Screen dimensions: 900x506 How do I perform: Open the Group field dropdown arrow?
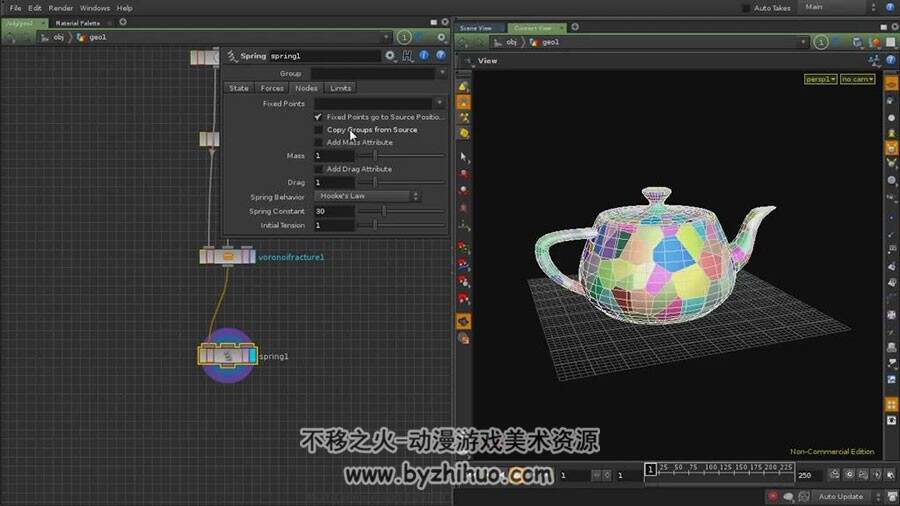[x=442, y=73]
